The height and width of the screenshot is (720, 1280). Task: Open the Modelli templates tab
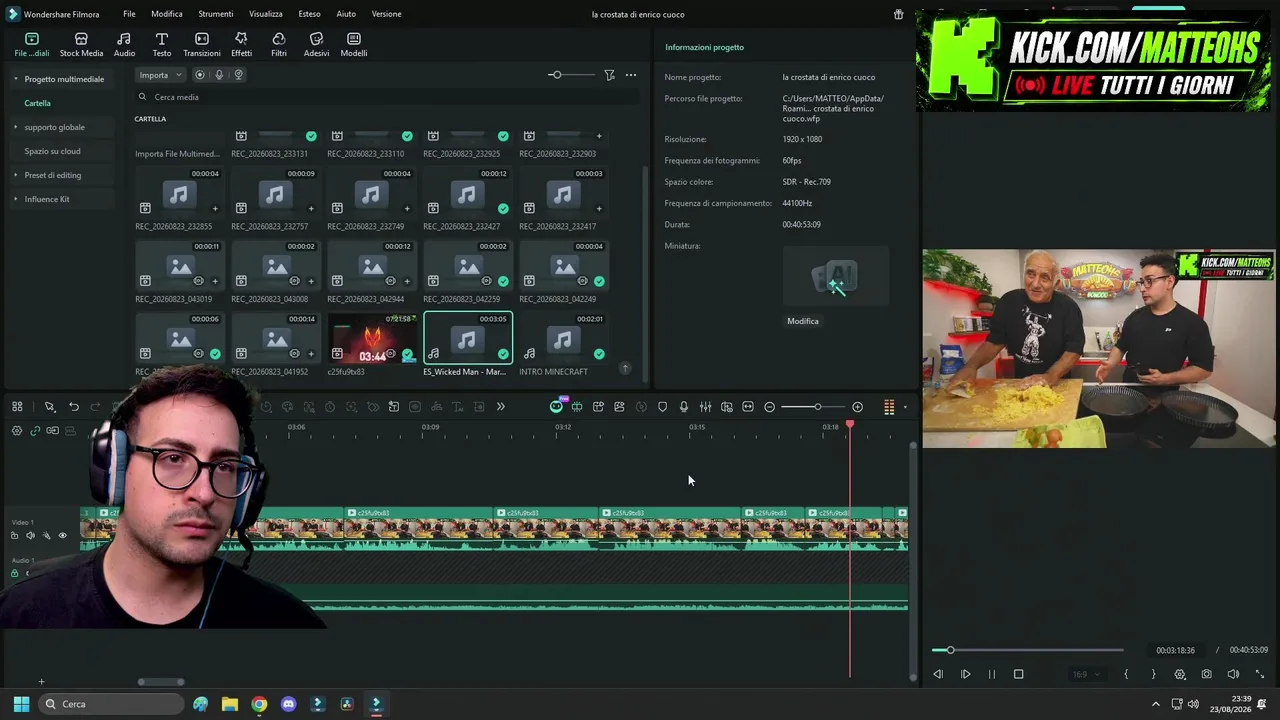354,44
